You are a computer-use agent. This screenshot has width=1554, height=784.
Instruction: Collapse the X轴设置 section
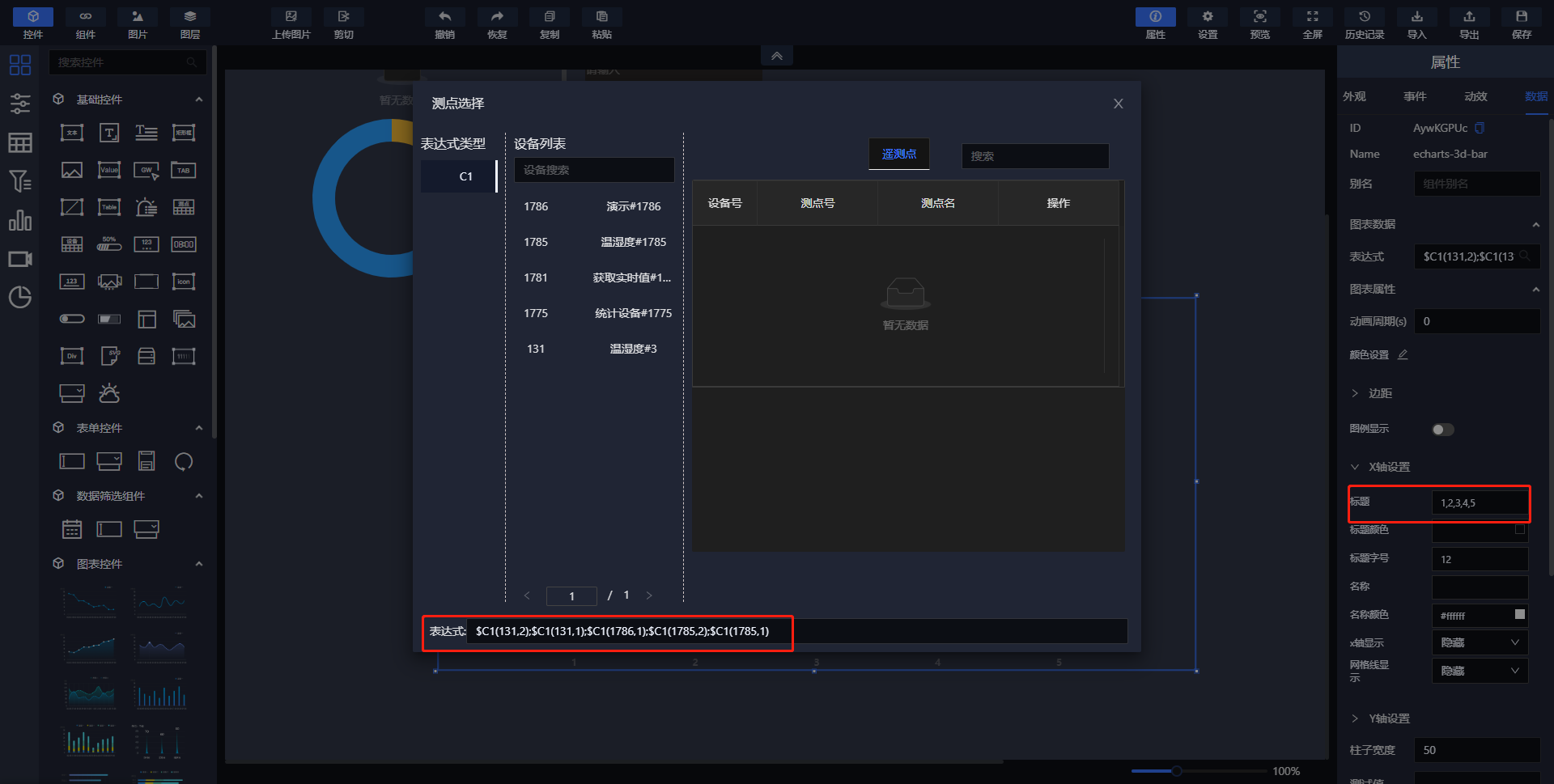(1355, 467)
